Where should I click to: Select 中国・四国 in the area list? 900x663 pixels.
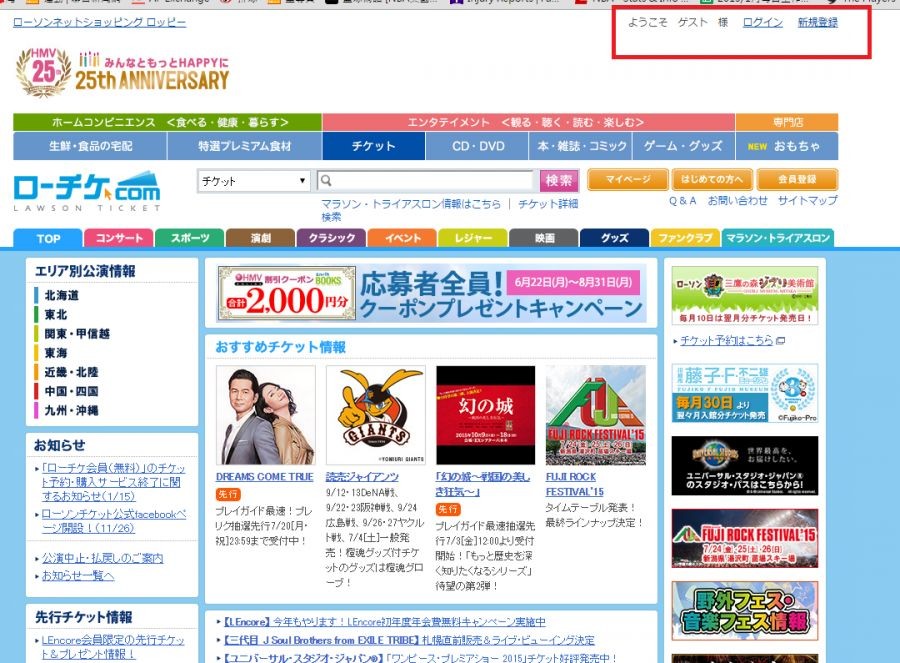tap(71, 391)
